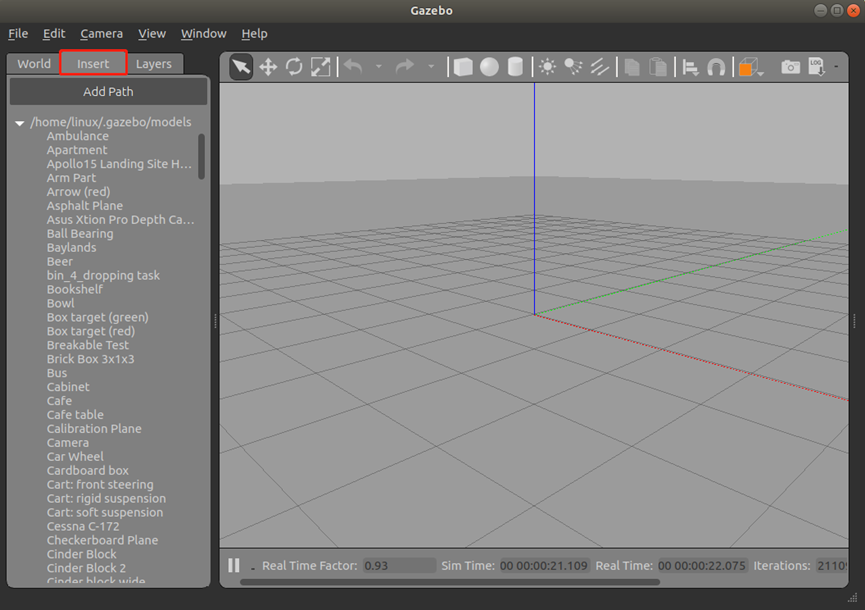The image size is (865, 610).
Task: Click the Real Time Factor value field
Action: coord(399,566)
